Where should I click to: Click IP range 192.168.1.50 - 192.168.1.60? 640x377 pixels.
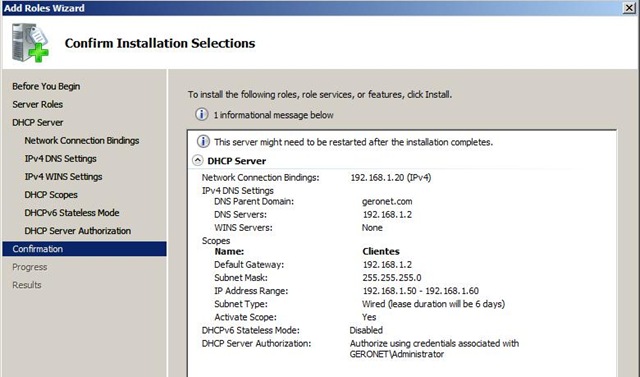point(420,291)
